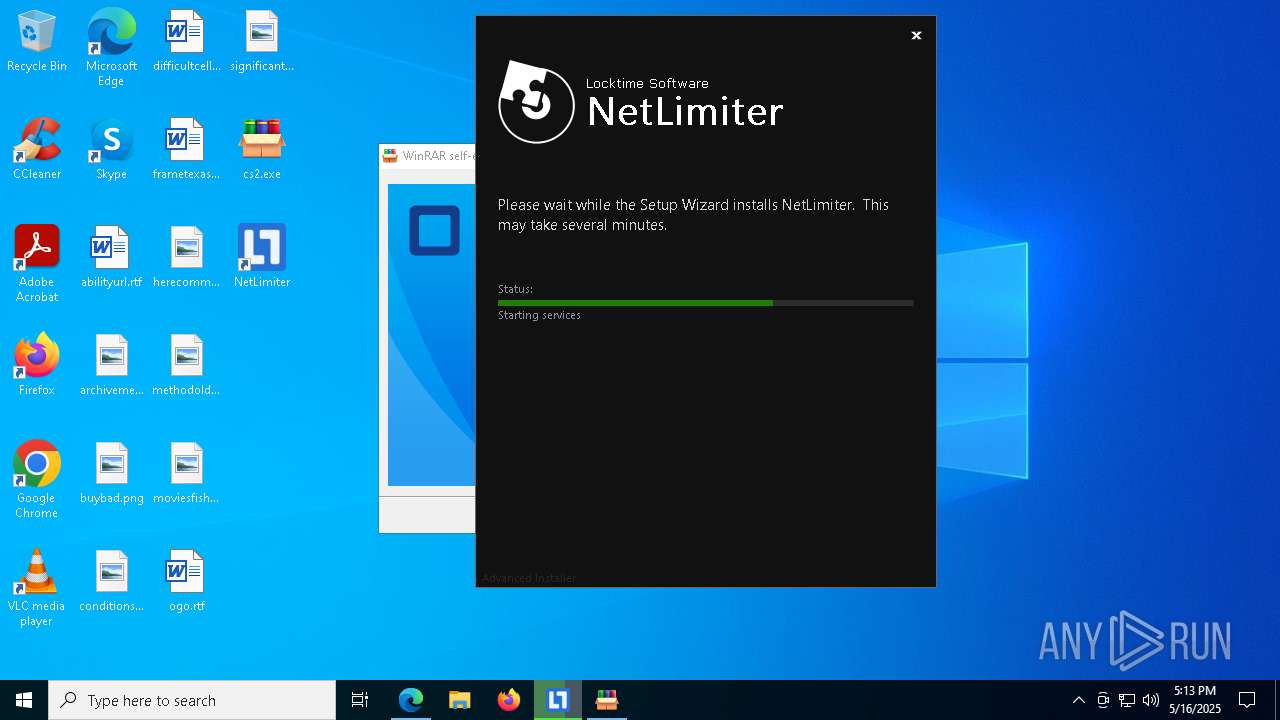Open File Explorer from the taskbar
The width and height of the screenshot is (1280, 720).
[460, 700]
